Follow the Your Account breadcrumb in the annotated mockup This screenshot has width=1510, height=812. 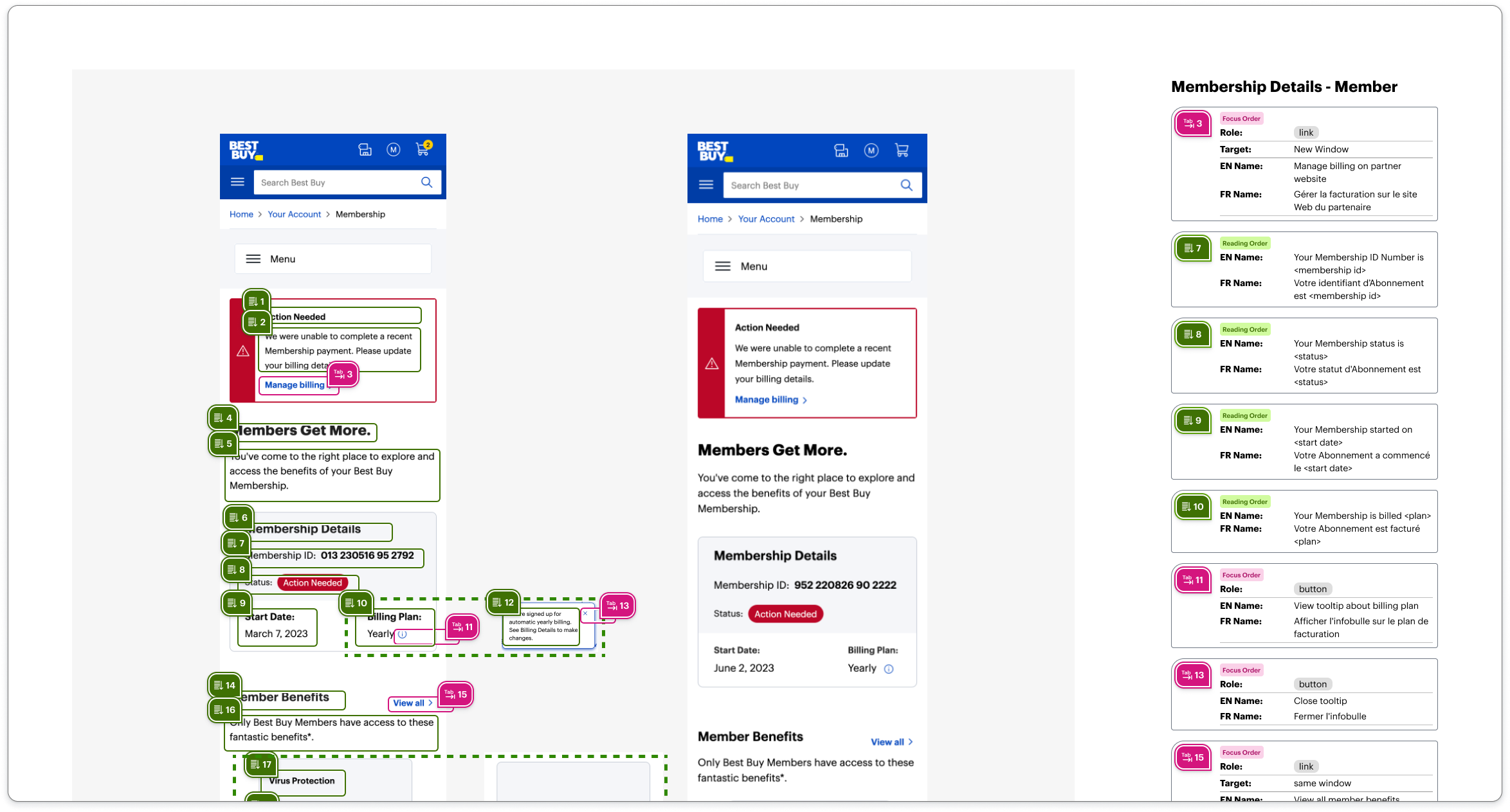pos(294,214)
